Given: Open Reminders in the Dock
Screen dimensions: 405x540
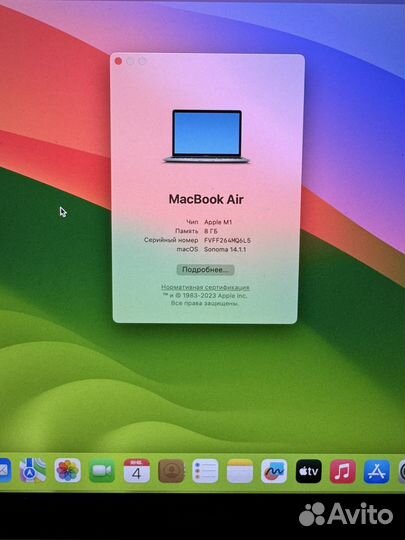Looking at the screenshot, I should pyautogui.click(x=205, y=471).
